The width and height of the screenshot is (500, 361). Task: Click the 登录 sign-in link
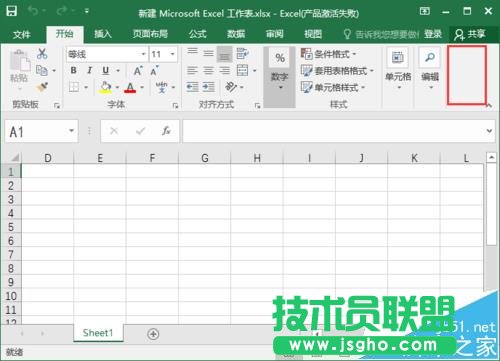point(433,34)
